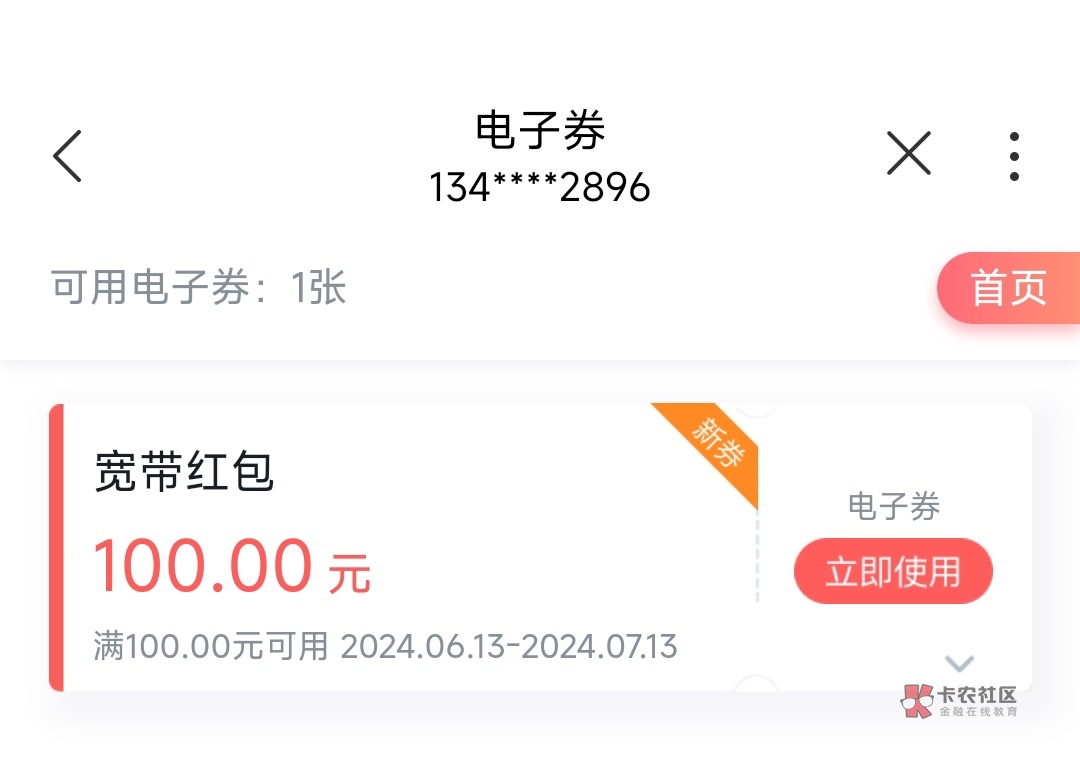
Task: Expand coupon details with the down chevron
Action: coord(959,663)
